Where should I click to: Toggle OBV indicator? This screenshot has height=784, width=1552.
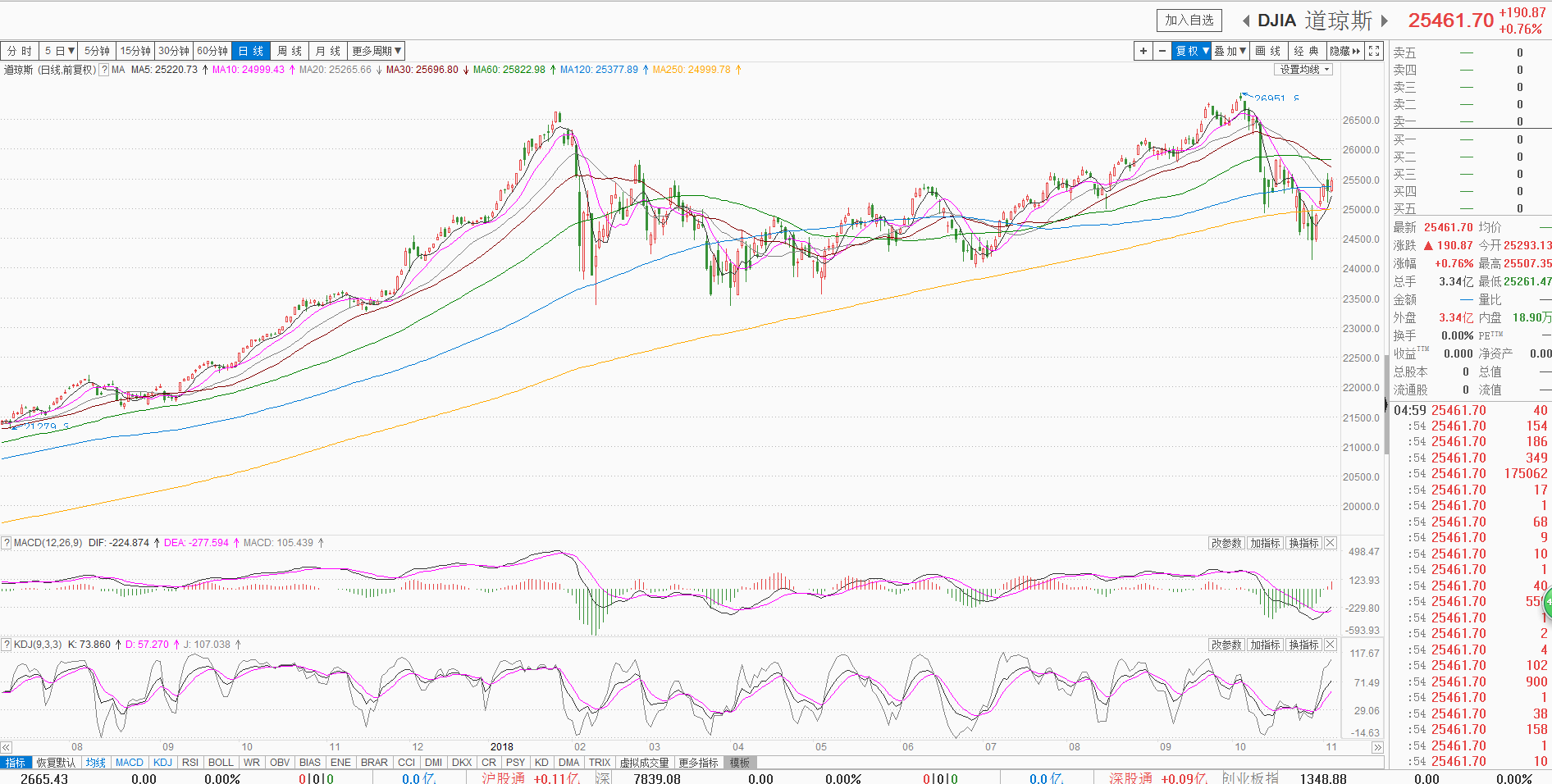[x=280, y=763]
